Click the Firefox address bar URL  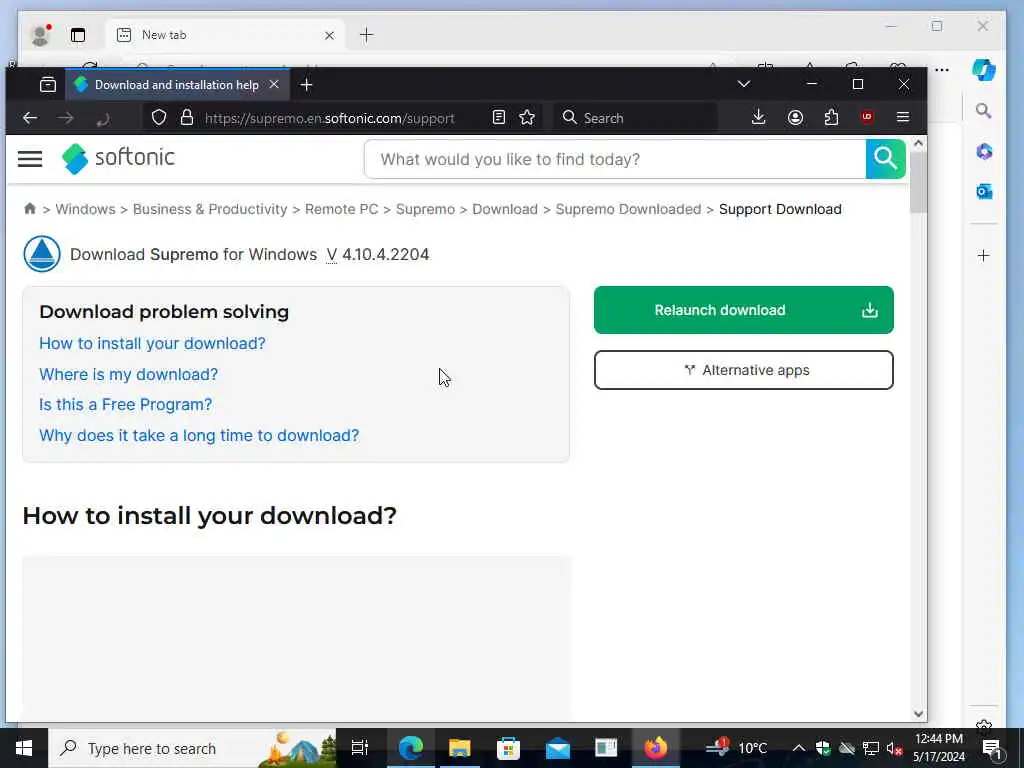coord(330,118)
